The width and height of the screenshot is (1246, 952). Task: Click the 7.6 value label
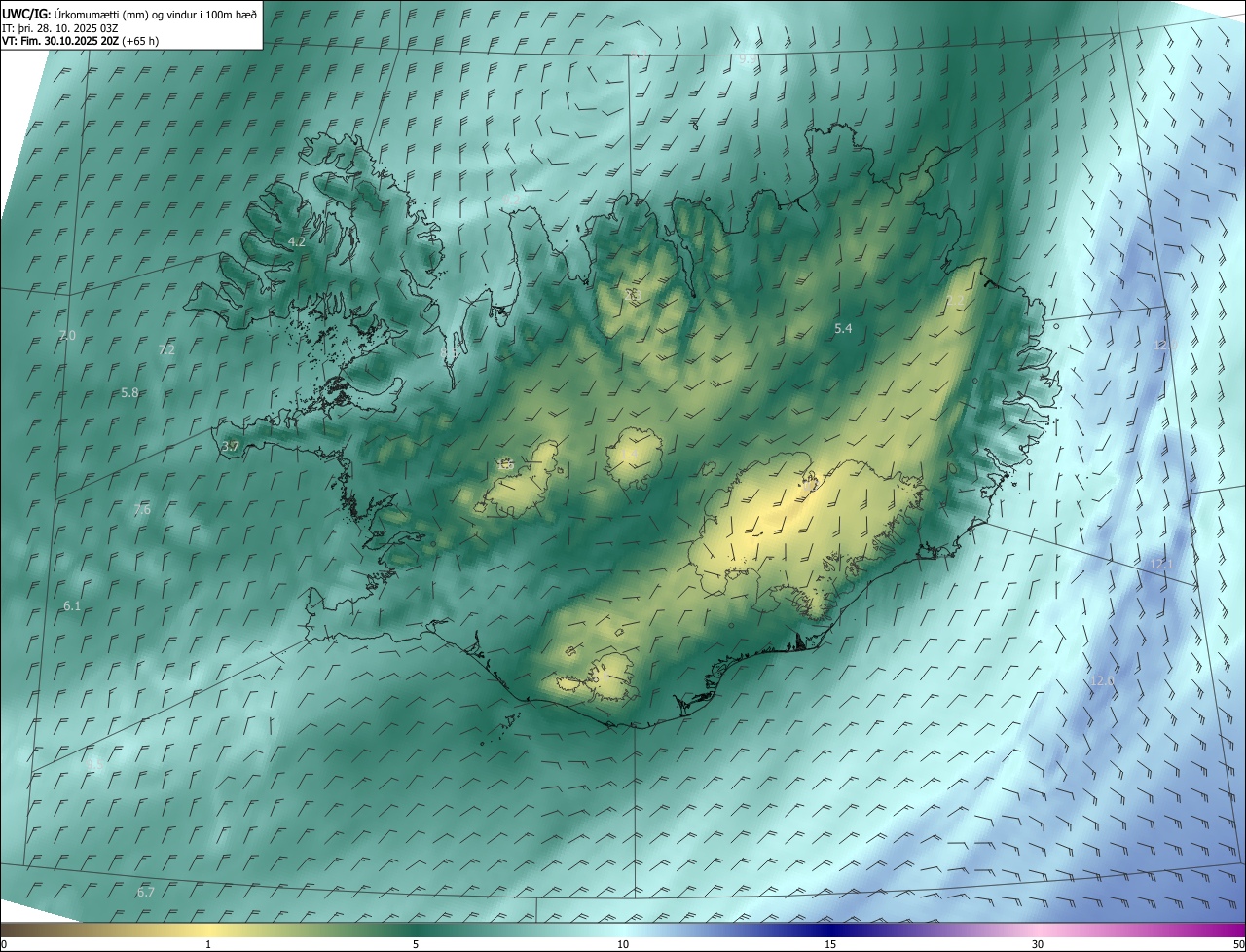(x=142, y=509)
